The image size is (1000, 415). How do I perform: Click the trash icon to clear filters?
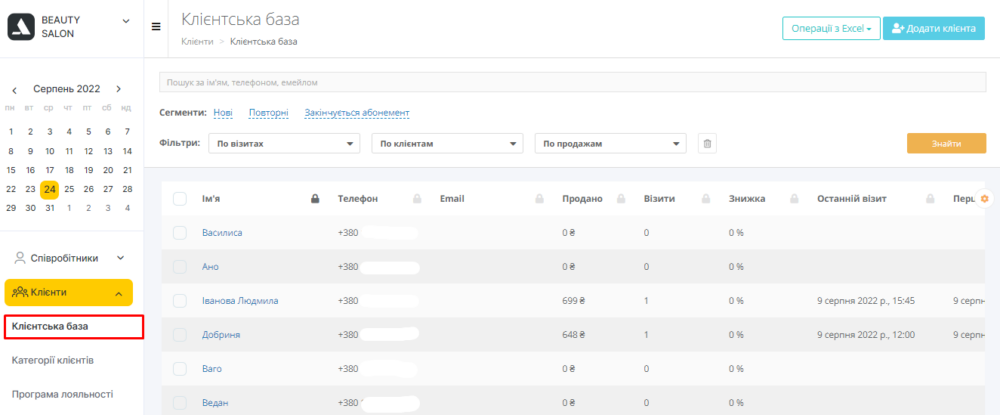pos(707,144)
